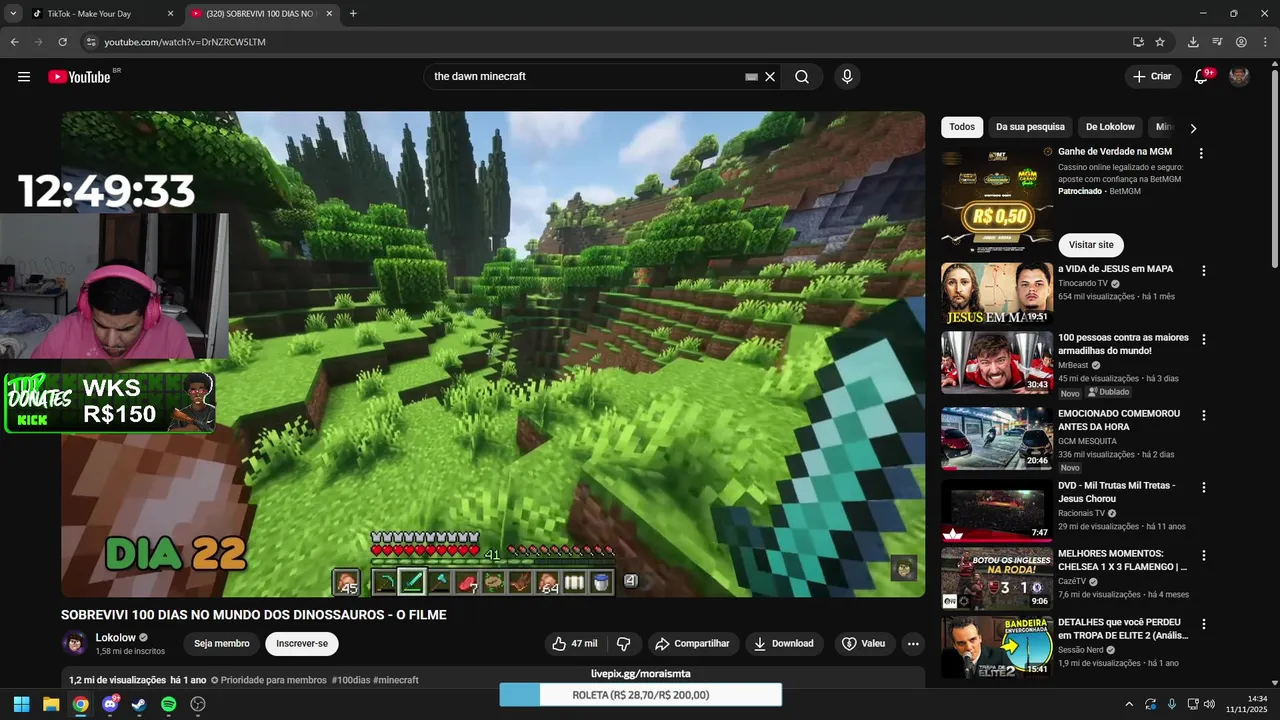Open a VIDA de JESUS em MAPA thumbnail

pos(997,294)
